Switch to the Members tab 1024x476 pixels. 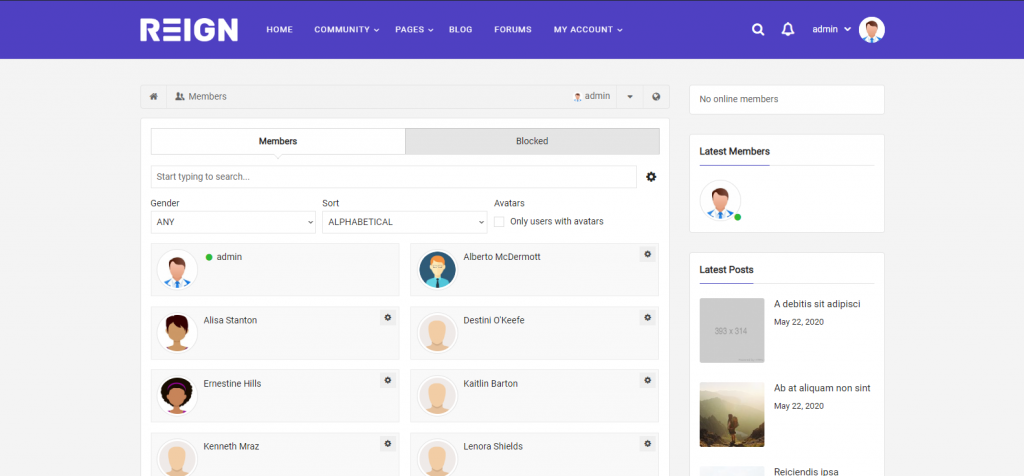coord(278,141)
